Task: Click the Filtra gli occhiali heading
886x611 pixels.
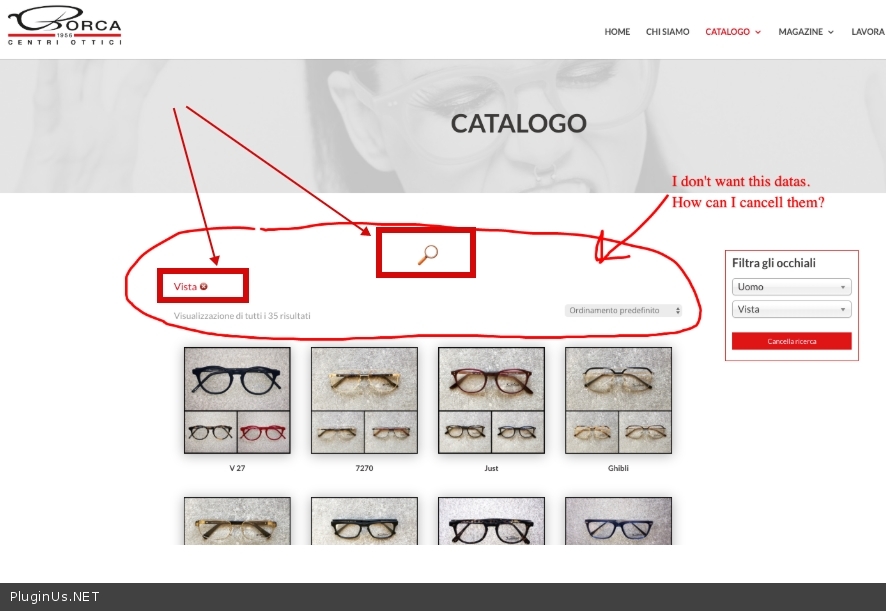Action: (x=774, y=263)
